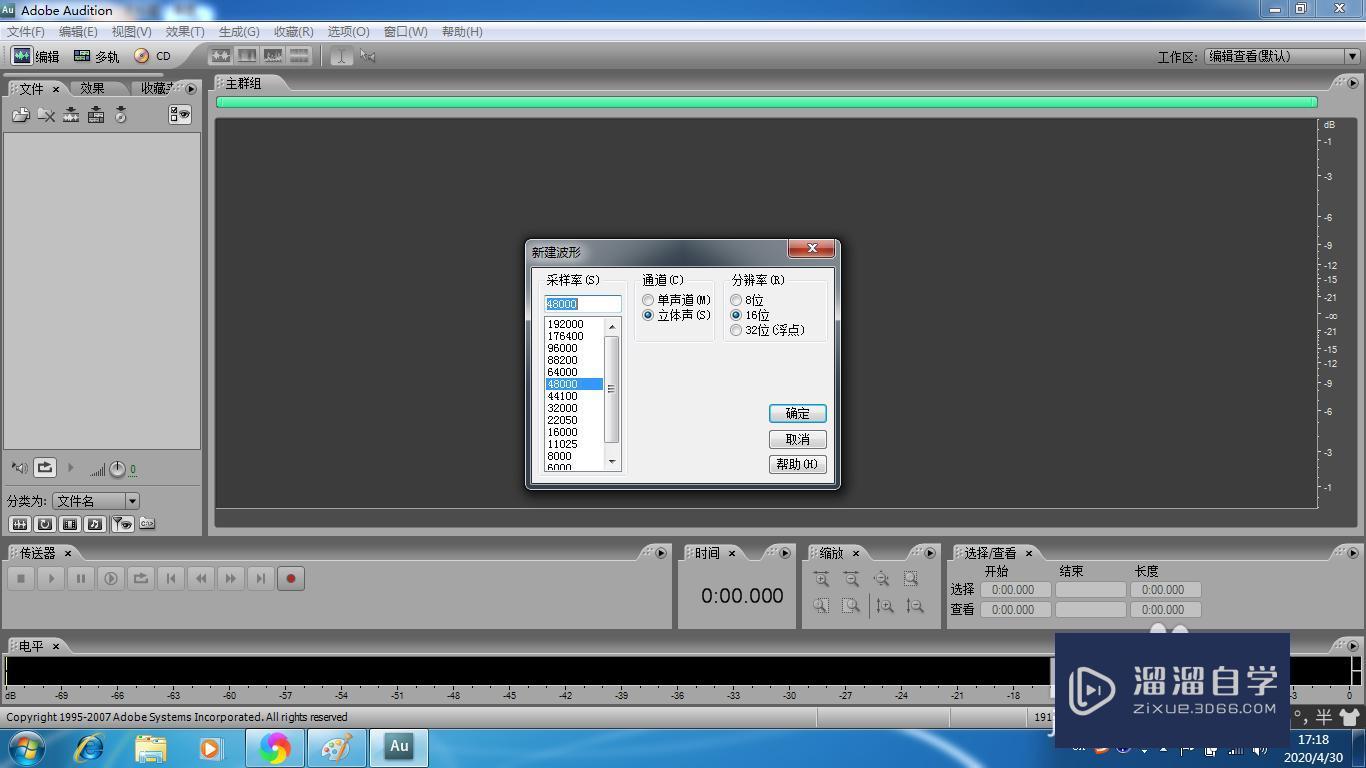Click the Pause button in transport
Viewport: 1366px width, 768px height.
pyautogui.click(x=81, y=578)
